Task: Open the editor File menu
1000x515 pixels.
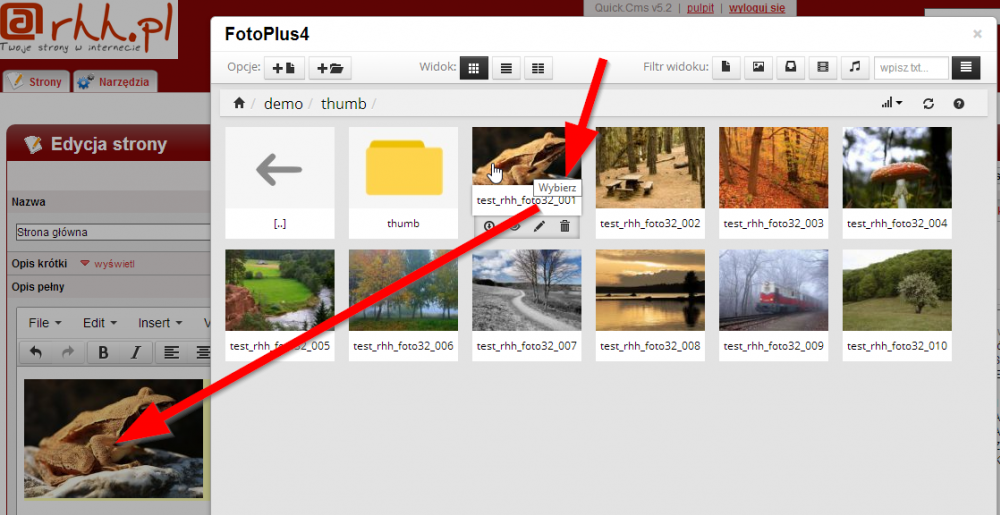Action: coord(45,323)
